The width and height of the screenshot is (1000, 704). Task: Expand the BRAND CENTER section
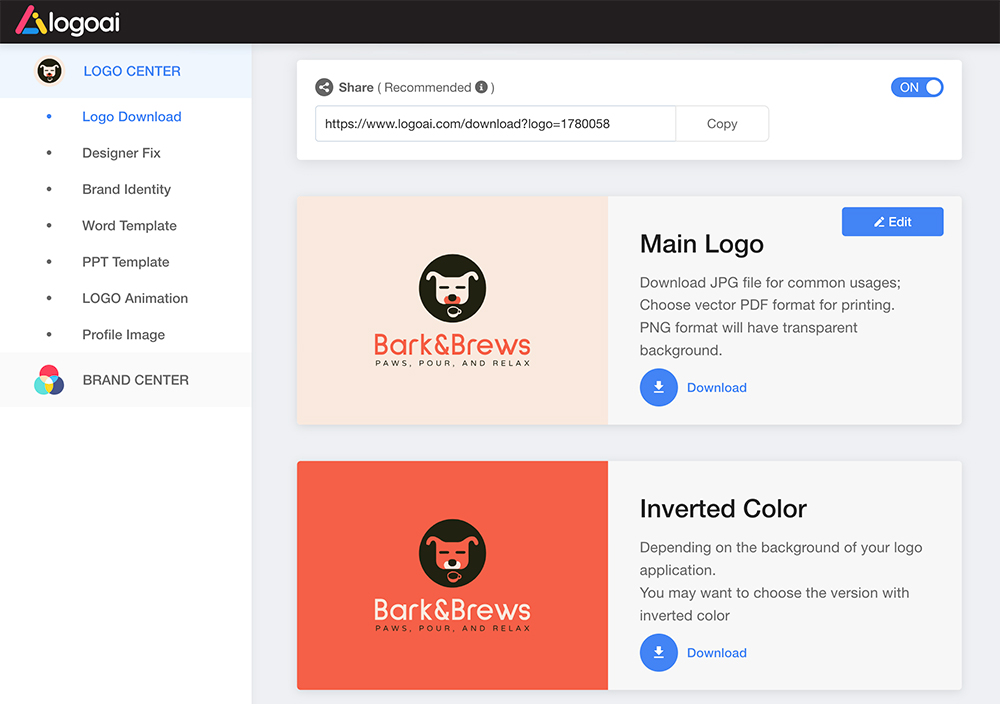pos(135,380)
